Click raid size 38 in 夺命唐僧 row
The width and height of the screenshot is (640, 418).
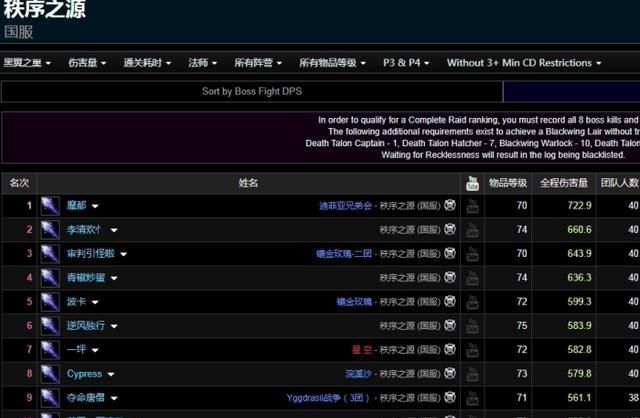(x=633, y=398)
